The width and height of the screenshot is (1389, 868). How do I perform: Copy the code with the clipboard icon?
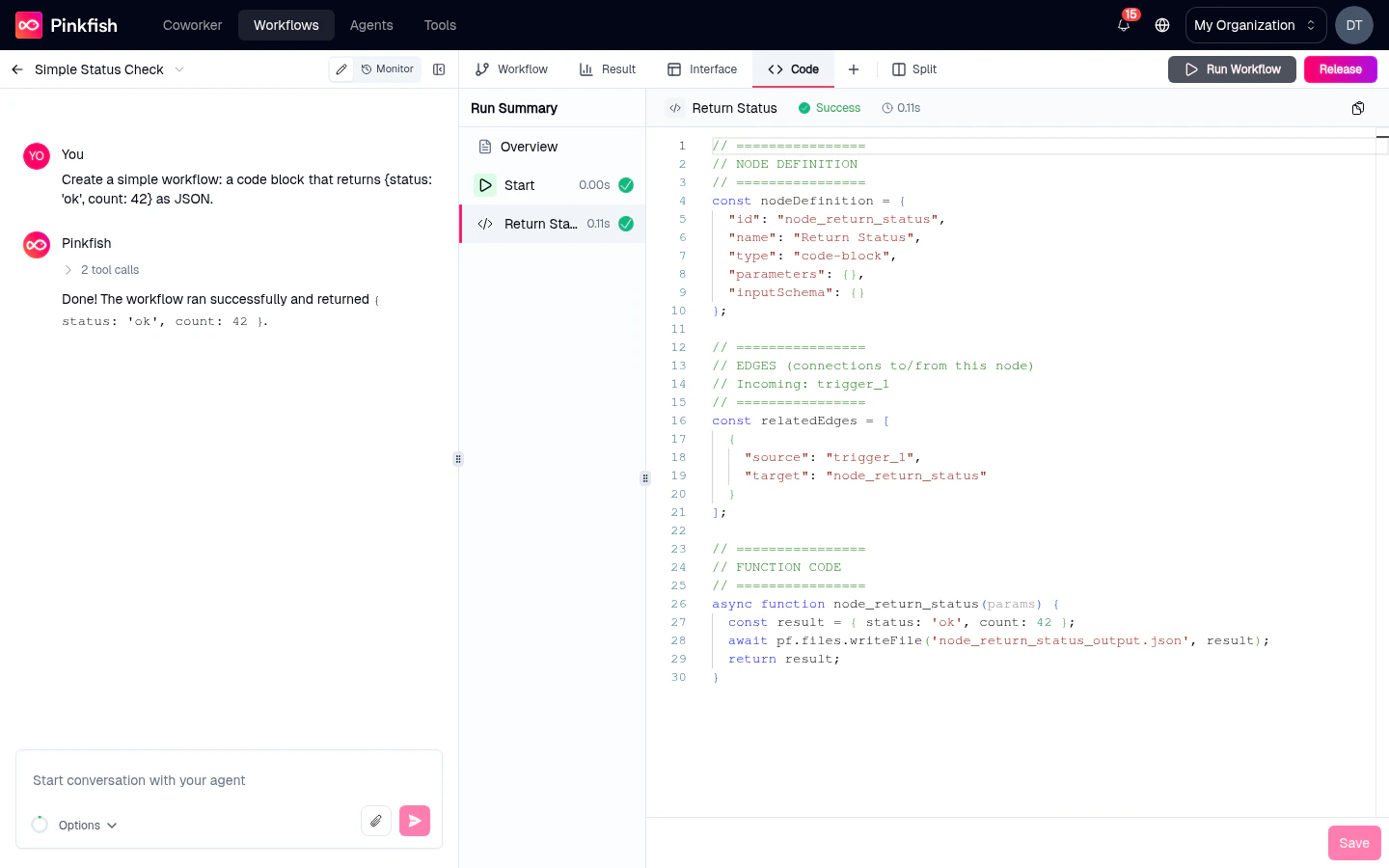(x=1358, y=108)
